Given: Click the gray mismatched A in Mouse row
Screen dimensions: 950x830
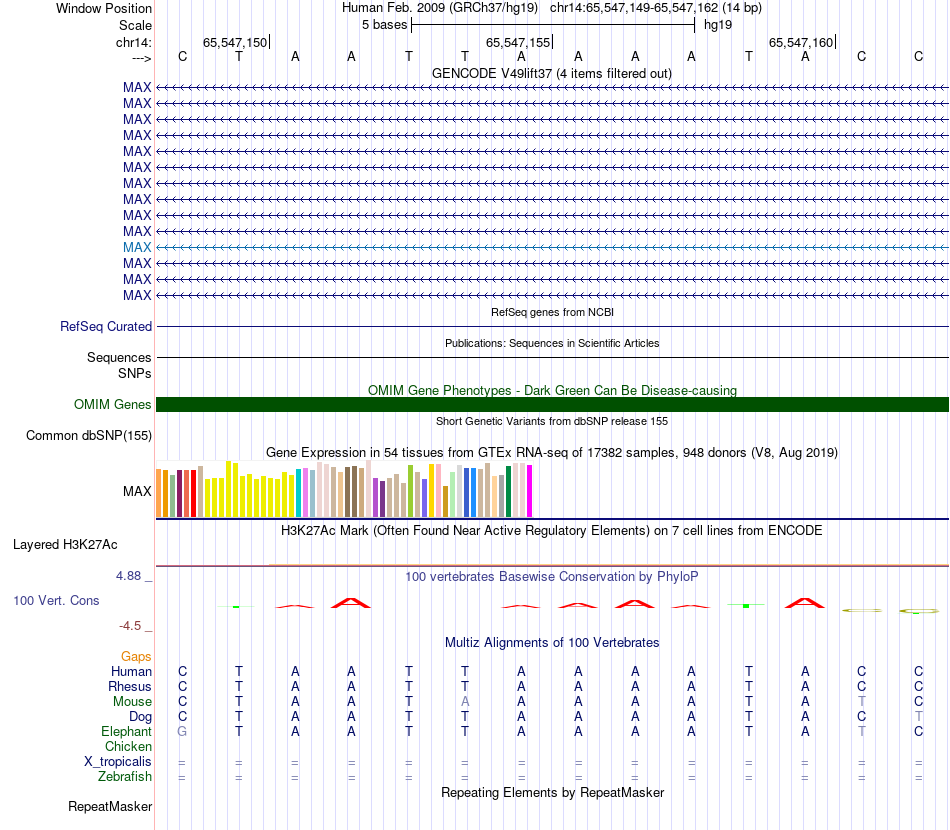Looking at the screenshot, I should point(465,702).
